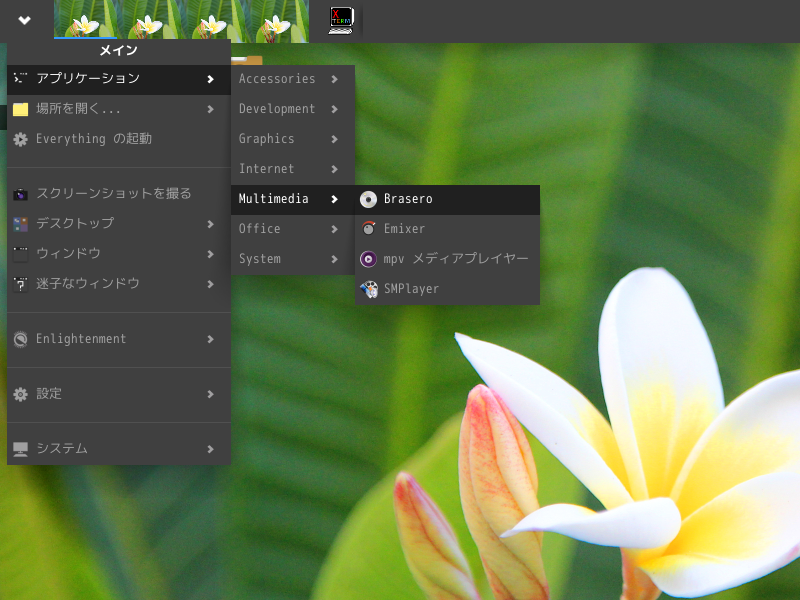Click the Brasero disc icon

[x=368, y=199]
